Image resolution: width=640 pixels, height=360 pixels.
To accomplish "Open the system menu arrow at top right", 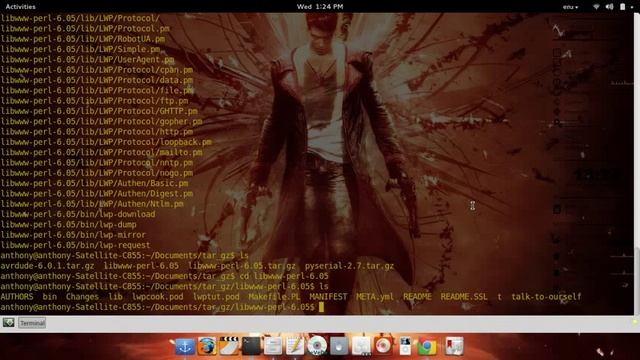I will (x=632, y=7).
